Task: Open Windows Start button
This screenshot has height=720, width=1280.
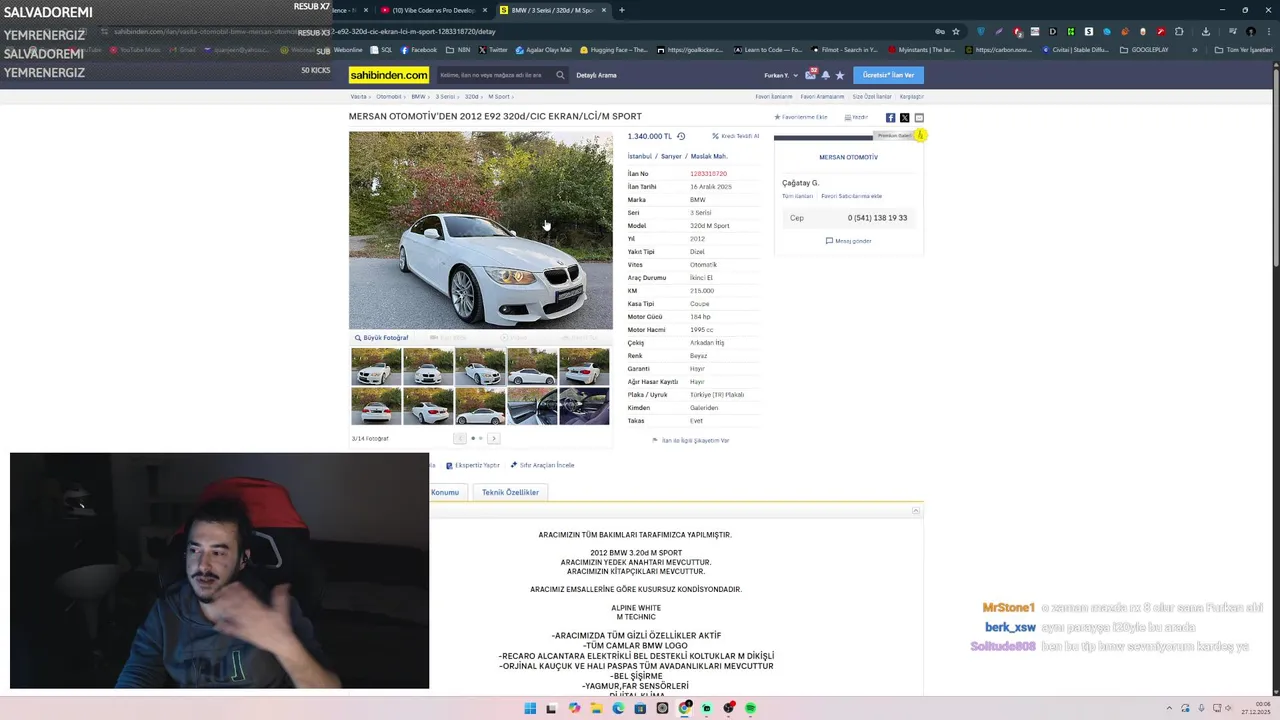Action: click(530, 708)
